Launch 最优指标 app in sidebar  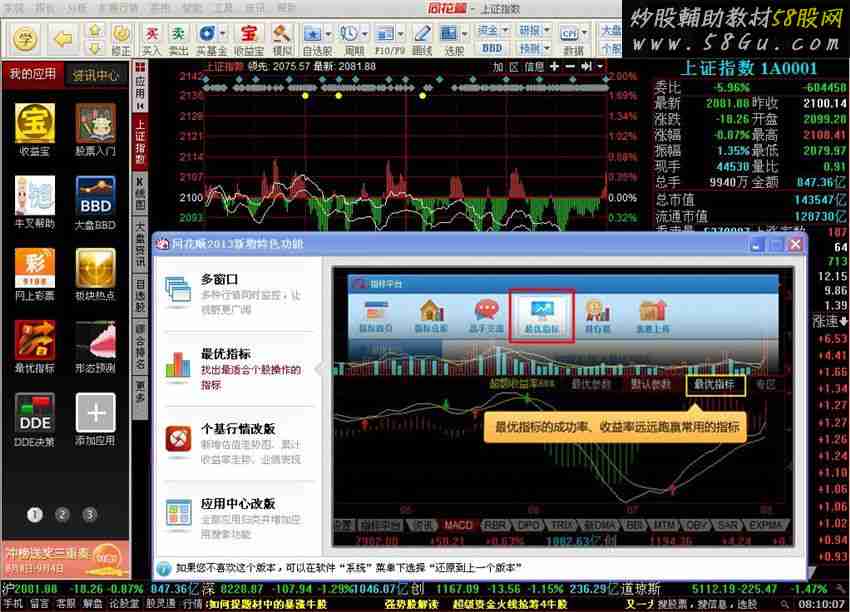pyautogui.click(x=35, y=347)
